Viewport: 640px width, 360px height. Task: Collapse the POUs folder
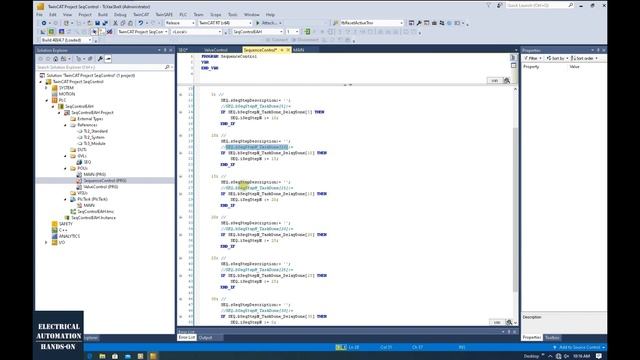(x=65, y=168)
